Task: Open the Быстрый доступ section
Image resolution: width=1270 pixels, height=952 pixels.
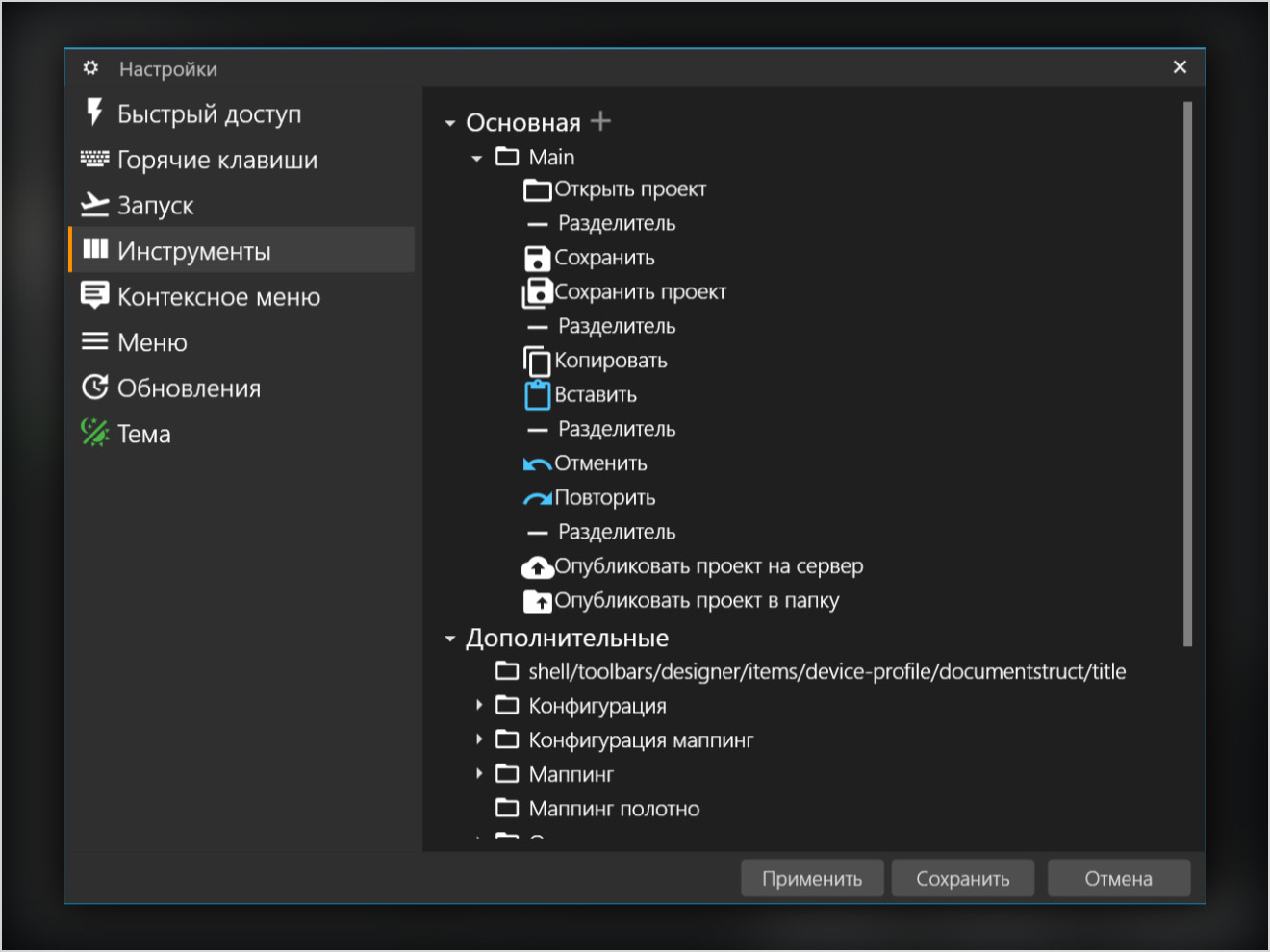Action: [209, 113]
